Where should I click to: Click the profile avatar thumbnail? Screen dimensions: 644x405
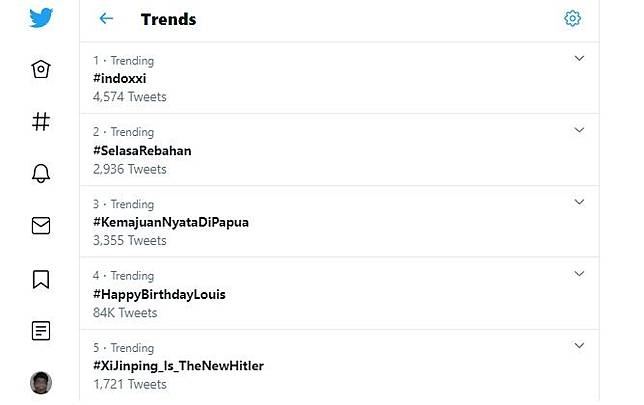coord(41,382)
